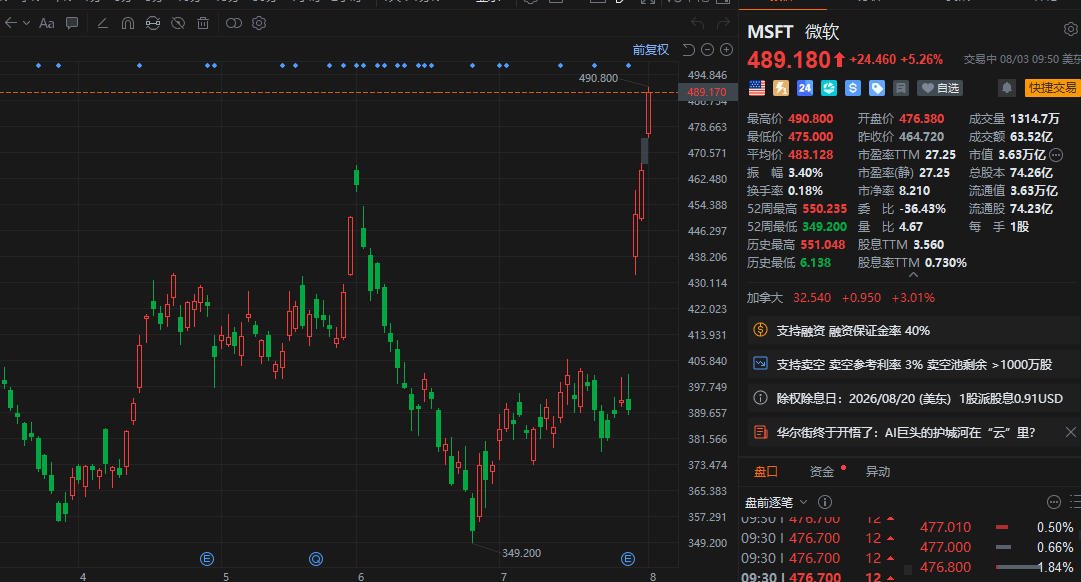1081x582 pixels.
Task: Click the earnings E marker near 8
Action: tap(627, 559)
